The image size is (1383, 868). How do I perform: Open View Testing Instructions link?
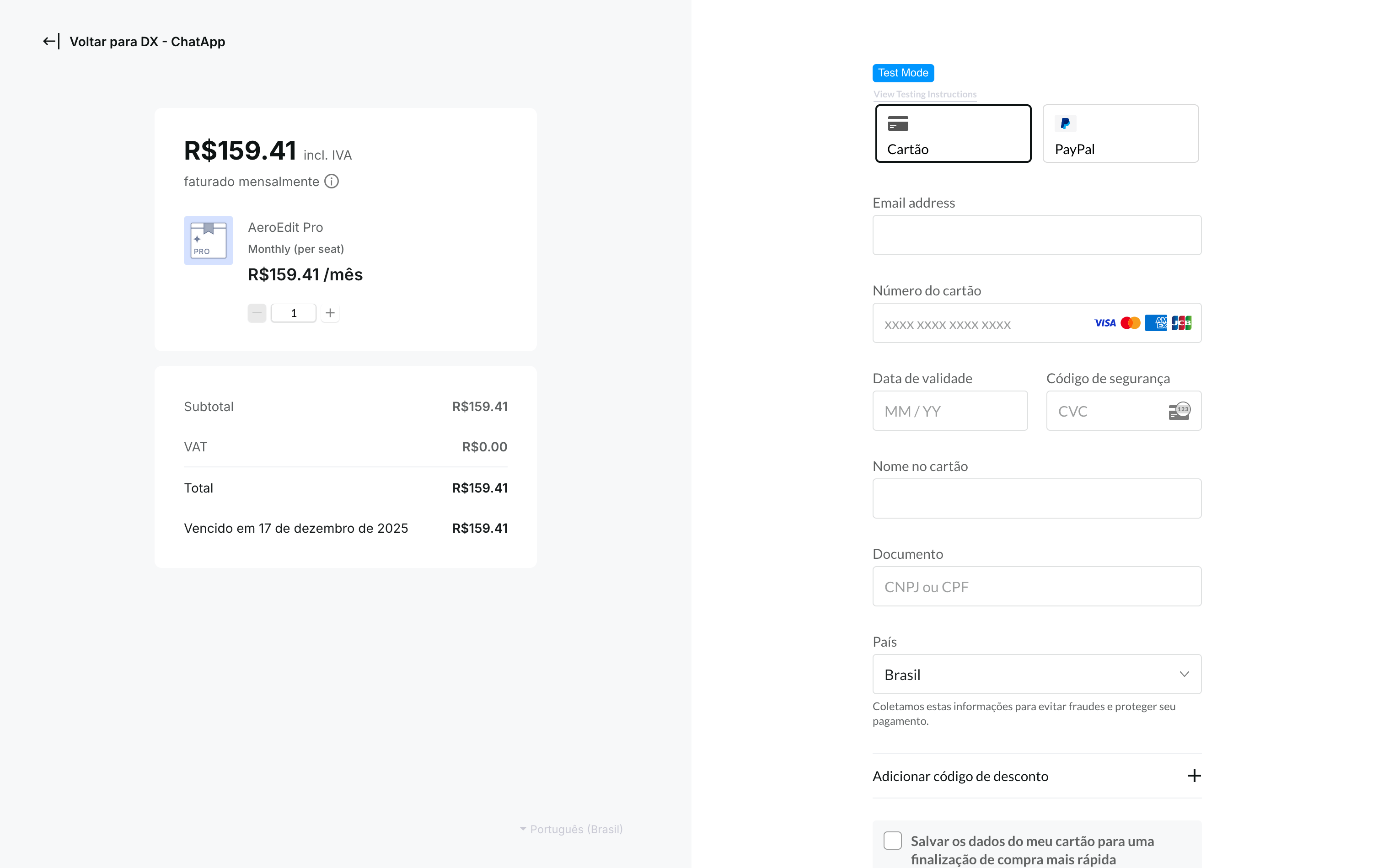tap(924, 94)
